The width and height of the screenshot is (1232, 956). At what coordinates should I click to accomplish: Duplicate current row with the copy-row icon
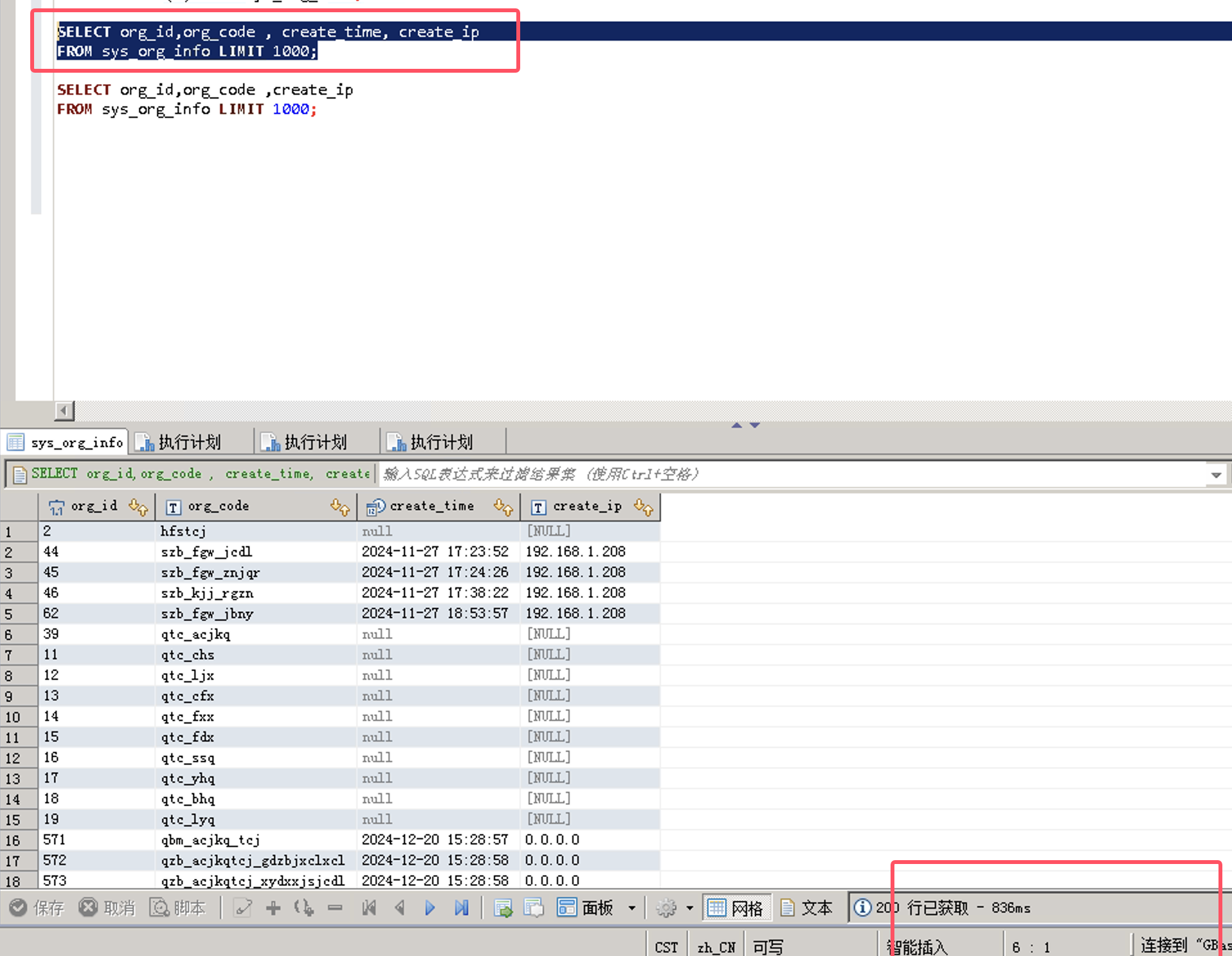pos(304,908)
